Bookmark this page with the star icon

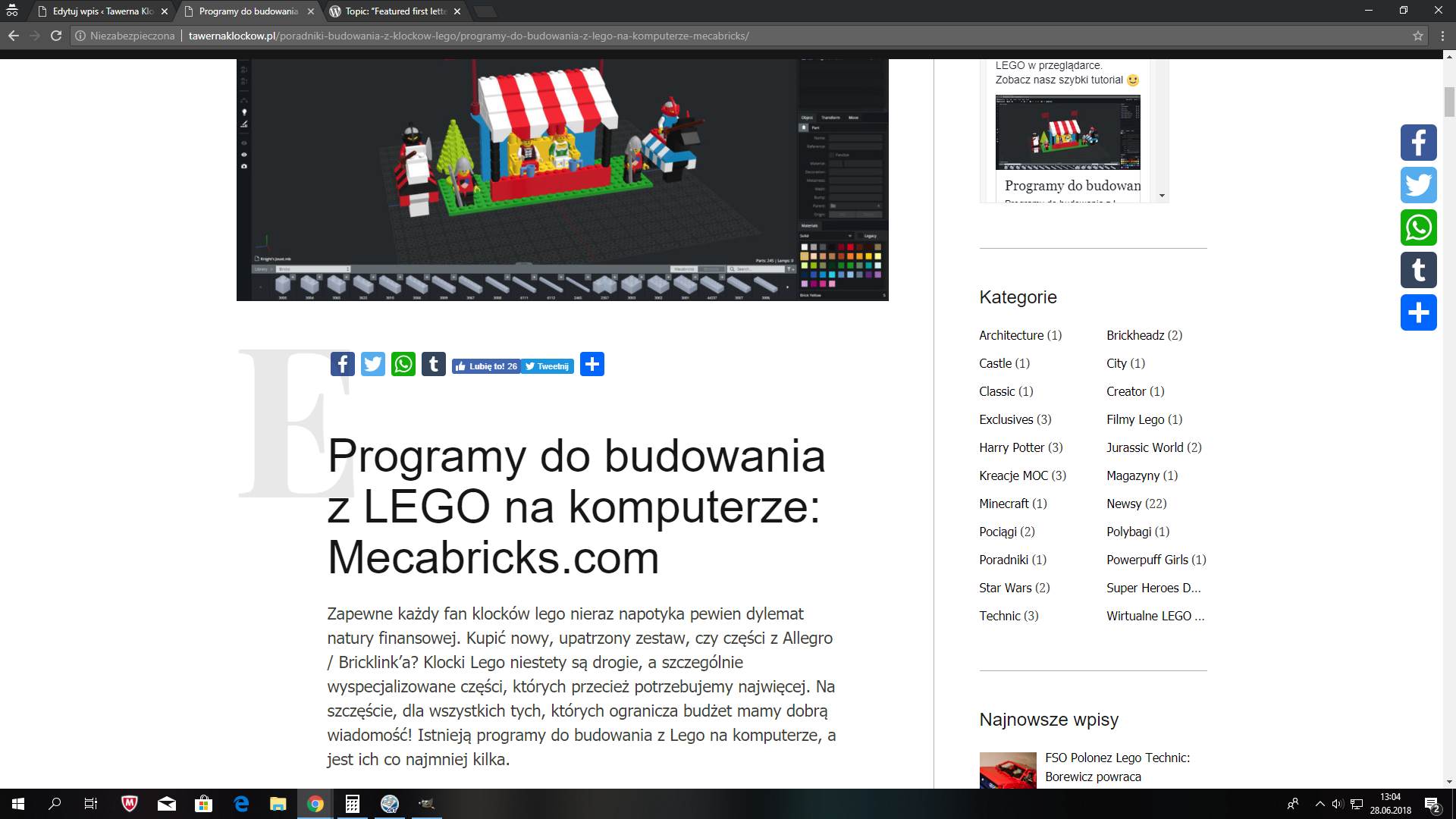1418,36
